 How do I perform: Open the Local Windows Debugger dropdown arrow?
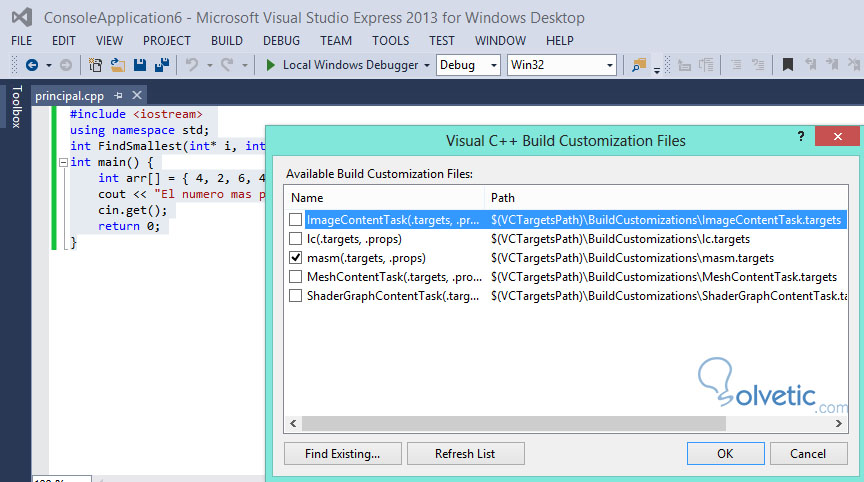pyautogui.click(x=426, y=66)
